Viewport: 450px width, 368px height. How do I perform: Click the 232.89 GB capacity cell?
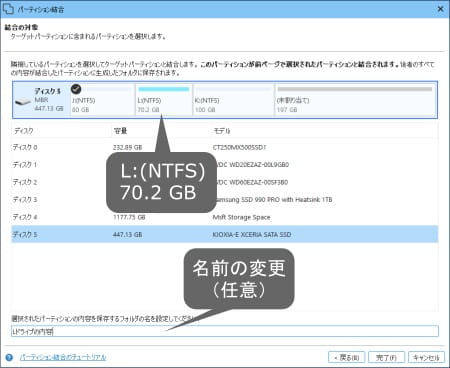[127, 147]
